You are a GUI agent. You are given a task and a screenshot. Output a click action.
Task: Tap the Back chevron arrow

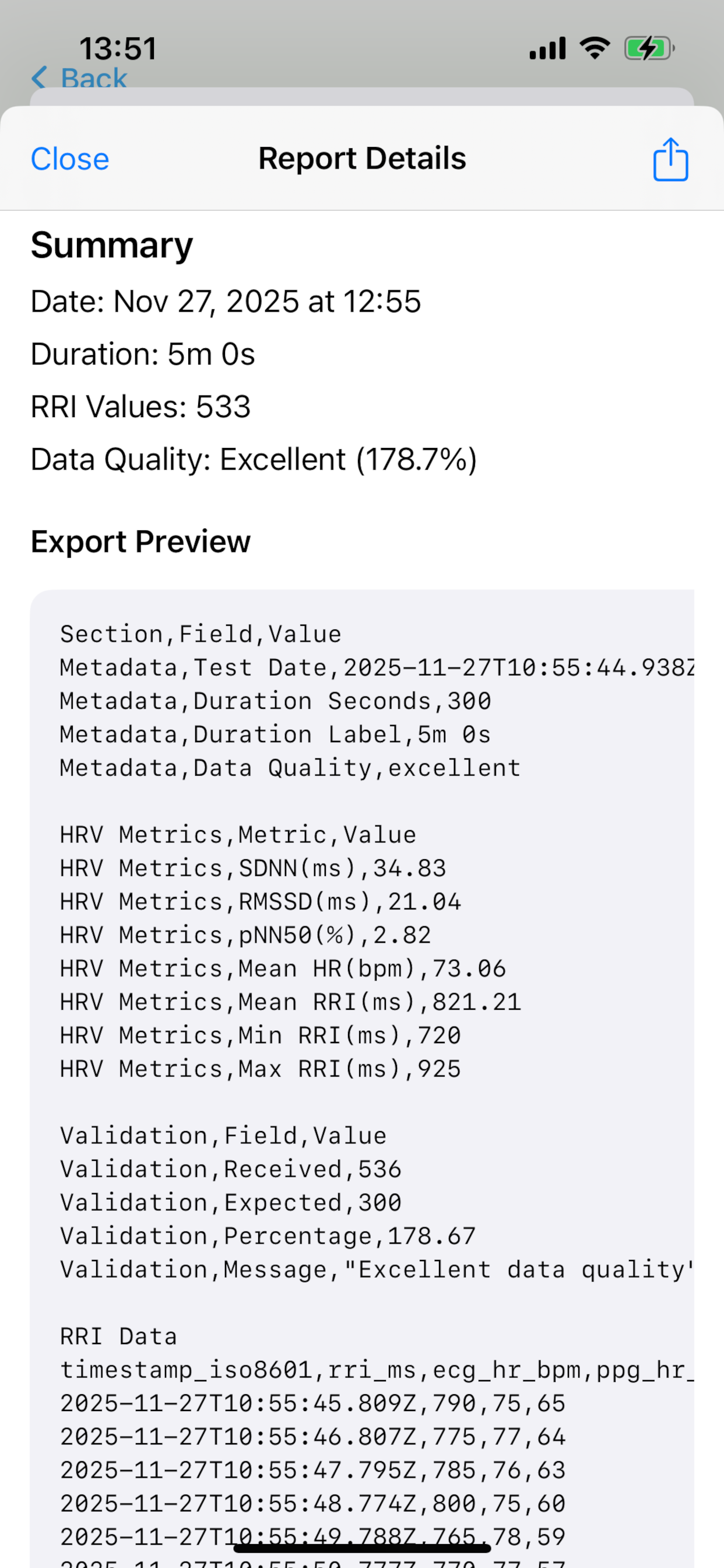[x=40, y=78]
